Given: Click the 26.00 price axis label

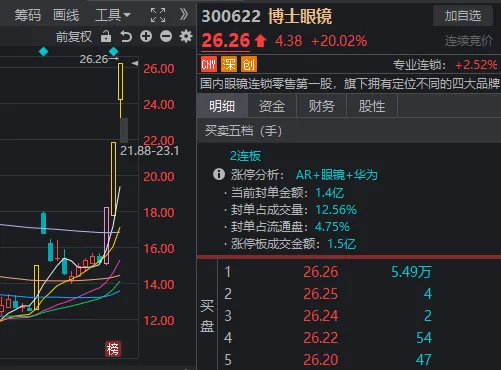Looking at the screenshot, I should 159,69.
